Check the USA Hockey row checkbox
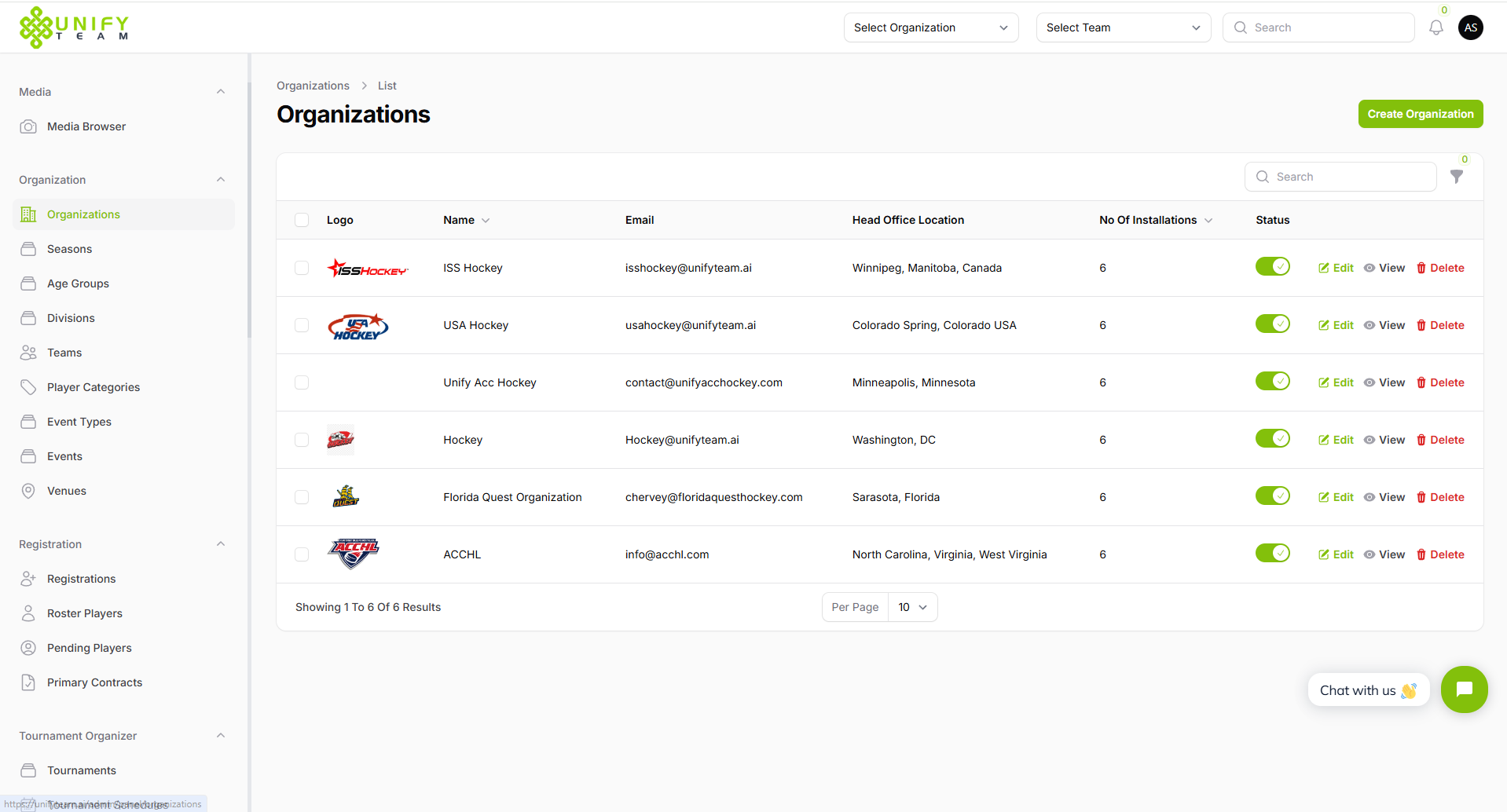The width and height of the screenshot is (1507, 812). 302,325
